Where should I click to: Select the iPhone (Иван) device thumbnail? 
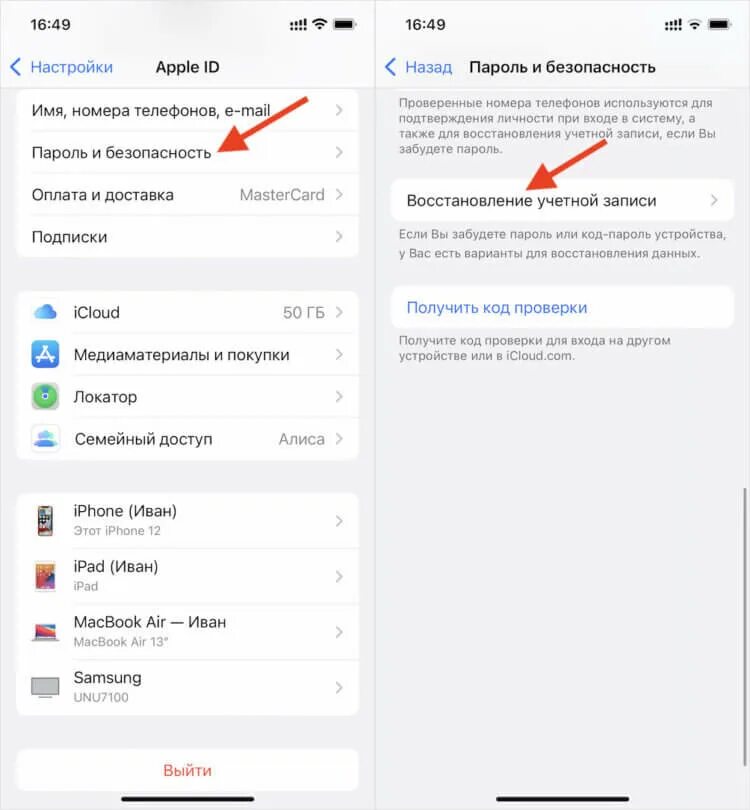click(x=45, y=520)
